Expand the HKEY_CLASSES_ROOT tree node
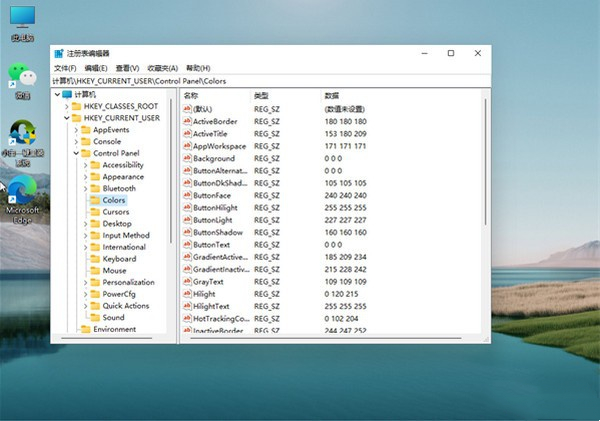Image resolution: width=600 pixels, height=421 pixels. coord(66,106)
